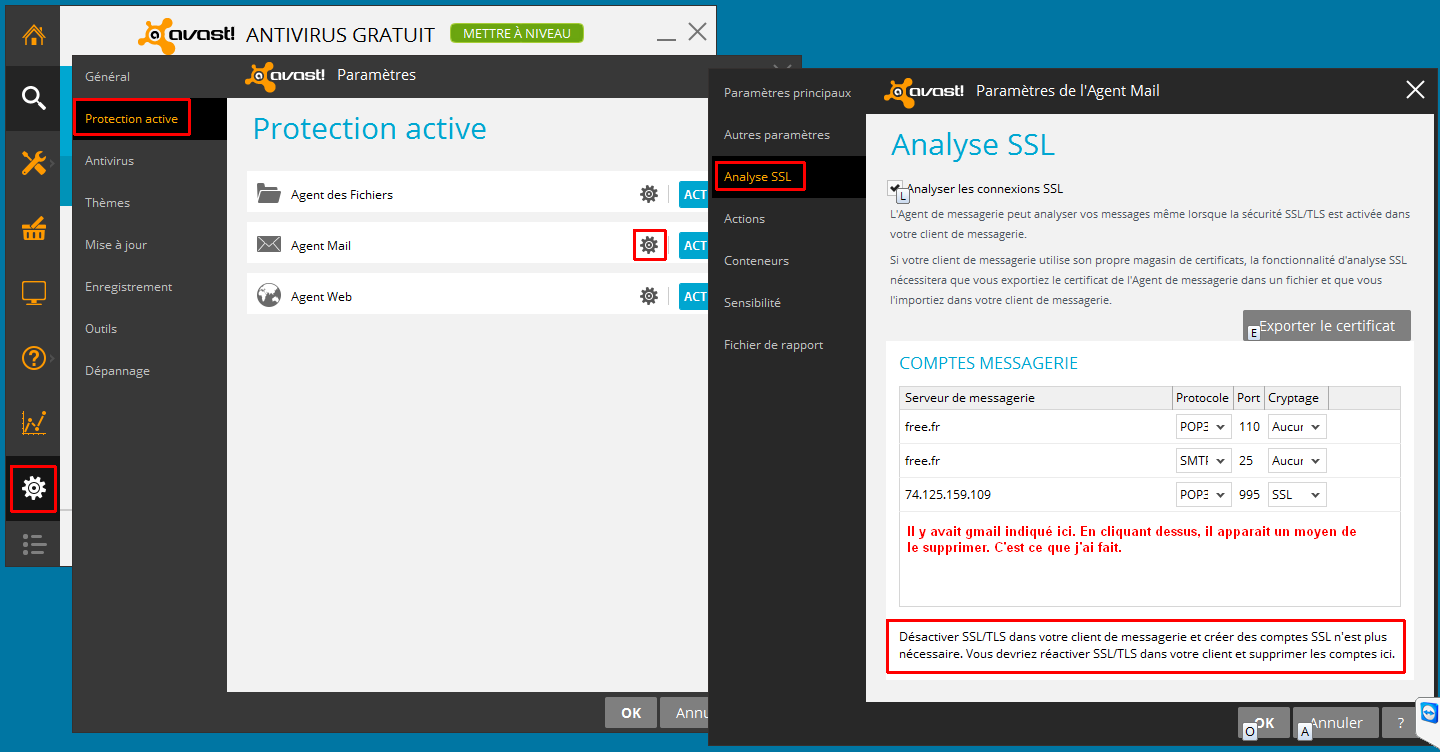
Task: Open the Settings gear icon in sidebar
Action: 33,488
